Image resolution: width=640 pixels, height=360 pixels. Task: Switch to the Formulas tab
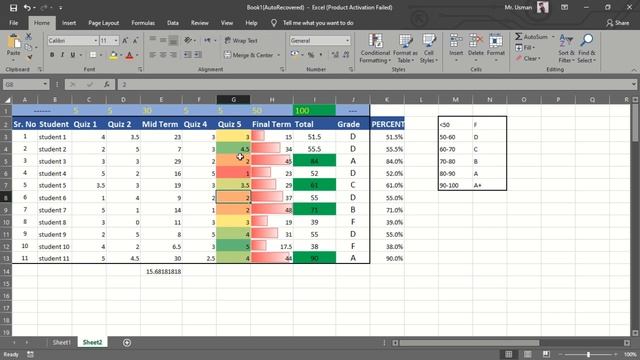pyautogui.click(x=143, y=23)
